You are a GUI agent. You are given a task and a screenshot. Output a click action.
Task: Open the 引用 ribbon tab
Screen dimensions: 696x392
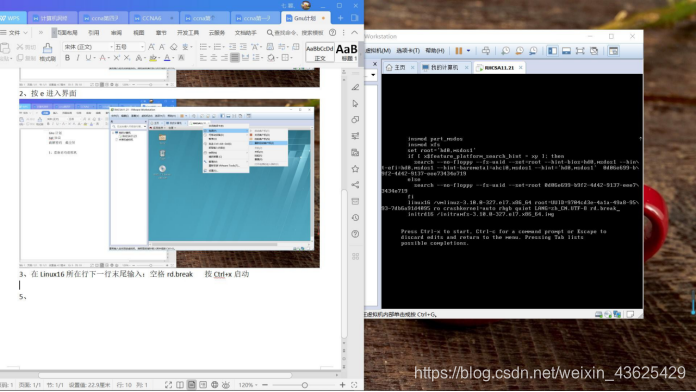point(94,33)
